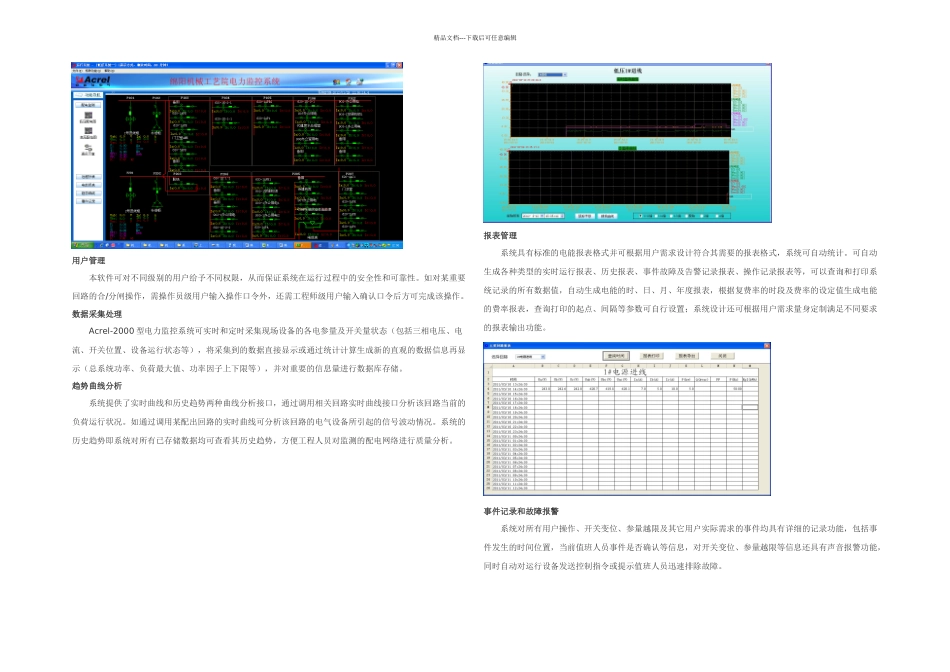
Task: Select the fourth time-range option in trend window
Action: (691, 216)
